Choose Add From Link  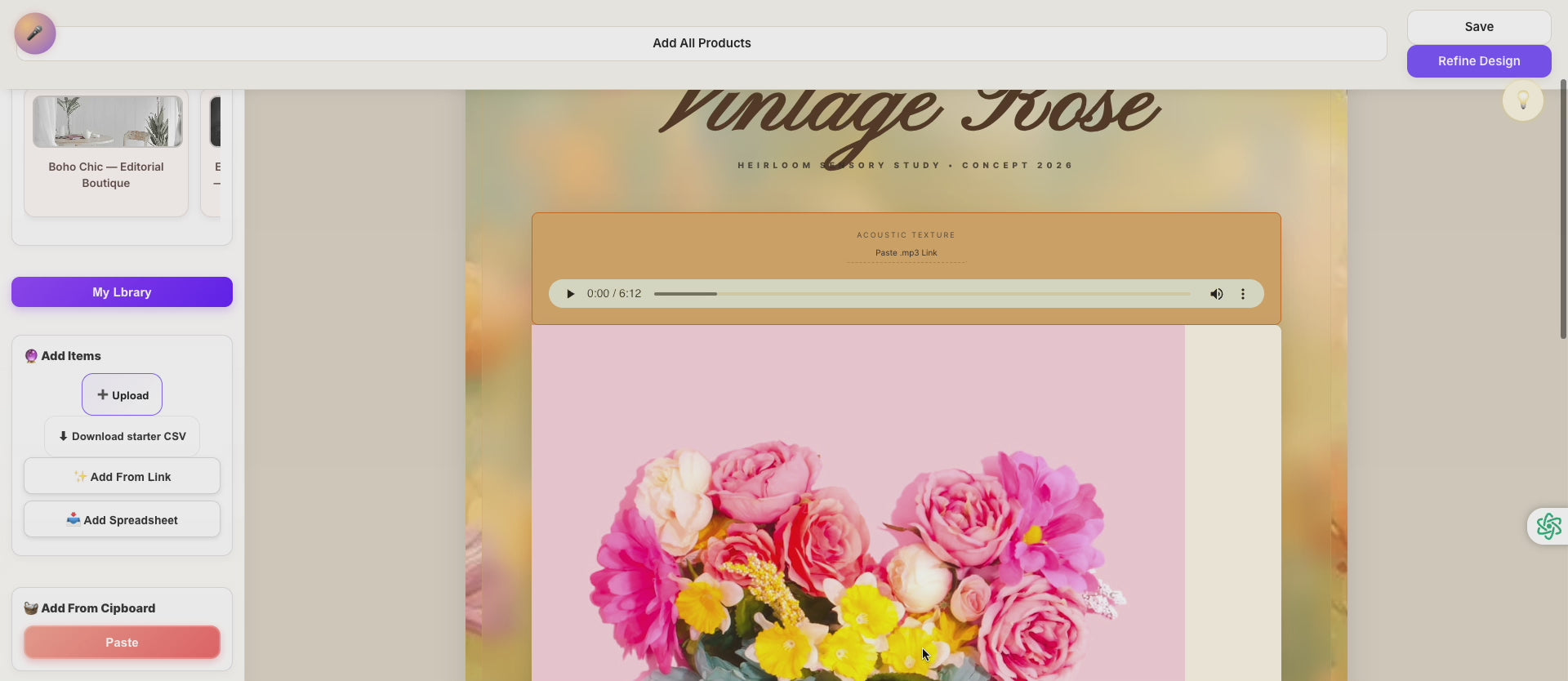click(x=122, y=477)
